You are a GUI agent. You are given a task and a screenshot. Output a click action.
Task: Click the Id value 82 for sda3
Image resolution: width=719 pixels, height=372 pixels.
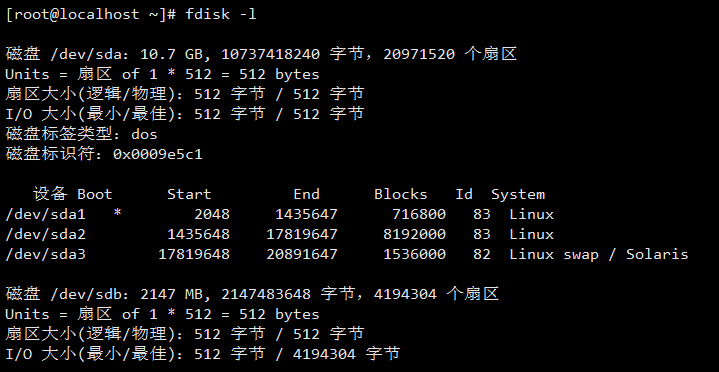481,254
